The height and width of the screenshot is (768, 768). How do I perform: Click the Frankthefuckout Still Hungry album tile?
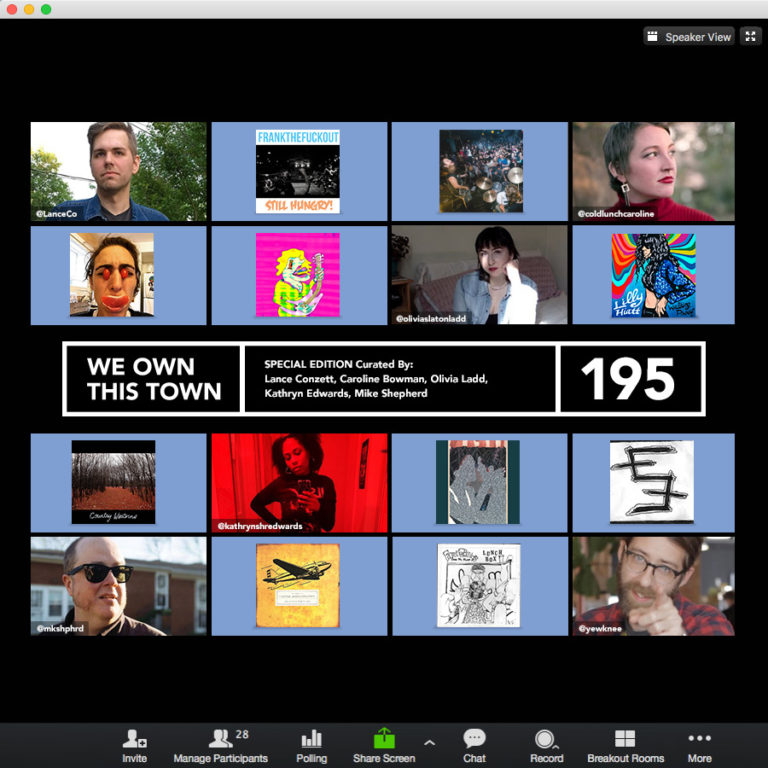click(298, 171)
